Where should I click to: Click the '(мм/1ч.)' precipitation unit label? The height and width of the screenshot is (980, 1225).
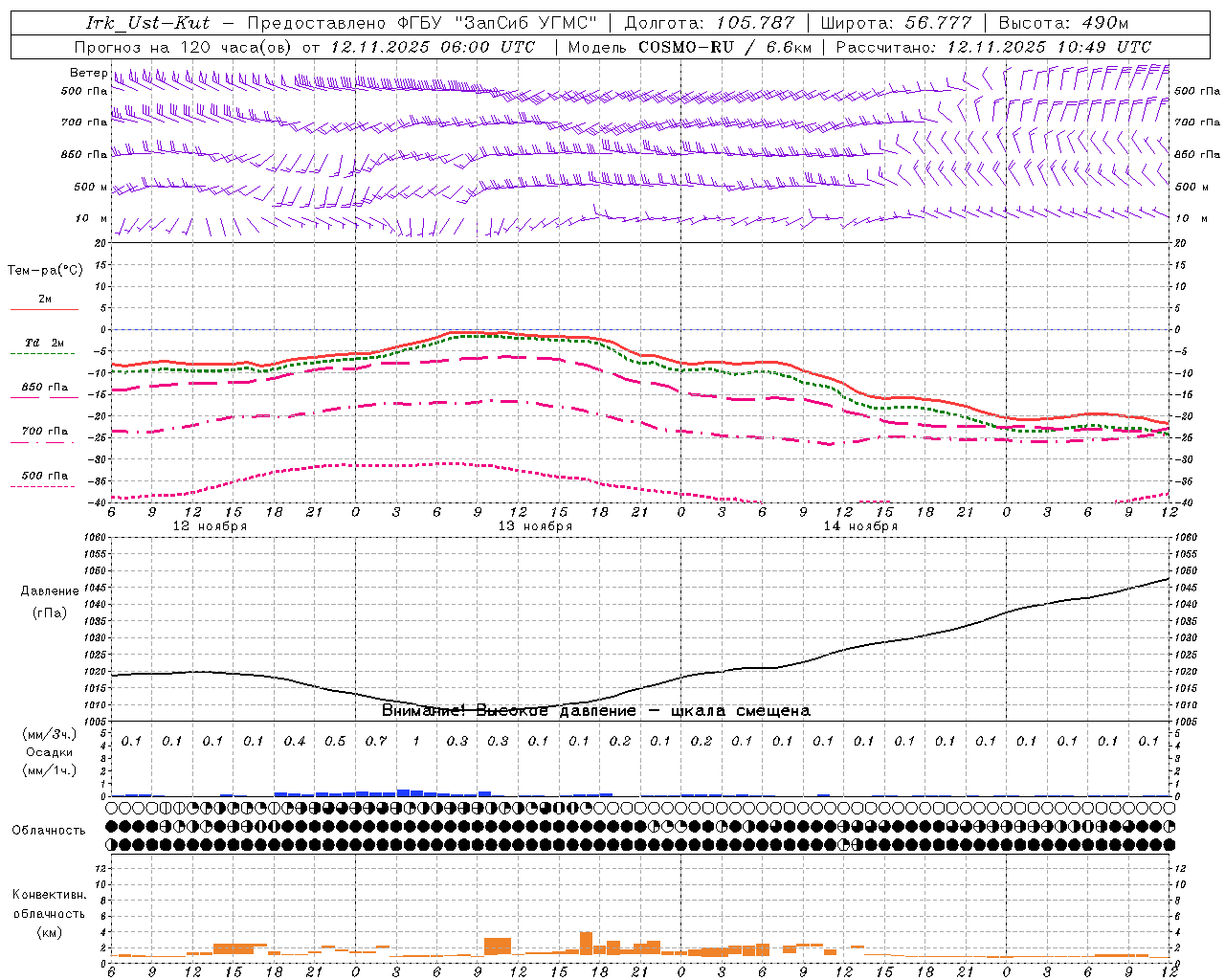(49, 770)
